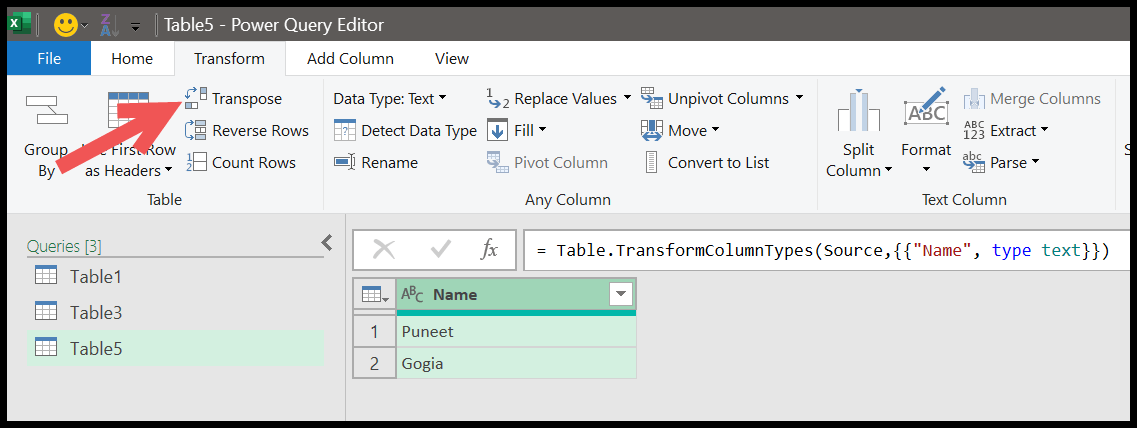Screen dimensions: 1137x428
Task: Click Replace Values icon
Action: pos(497,99)
